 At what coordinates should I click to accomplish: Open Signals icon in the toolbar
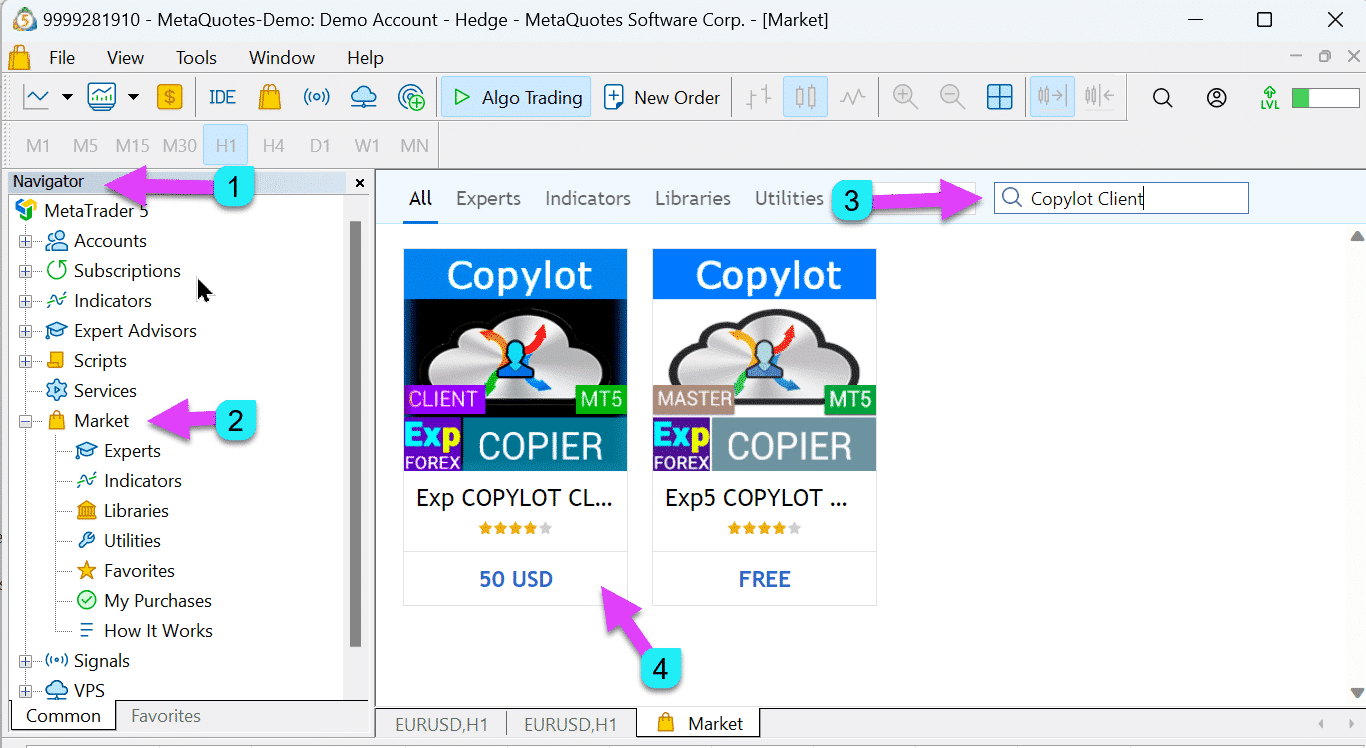tap(316, 97)
